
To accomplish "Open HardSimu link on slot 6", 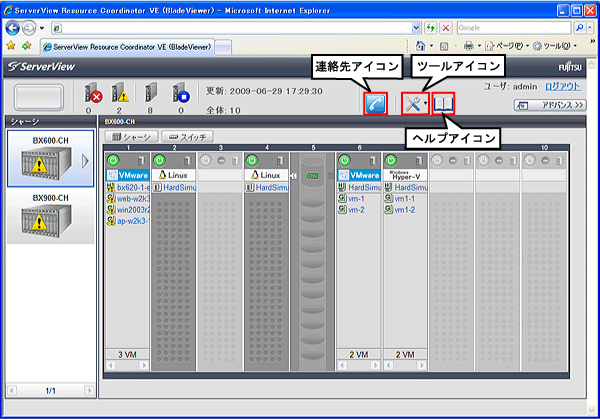I will tap(364, 187).
